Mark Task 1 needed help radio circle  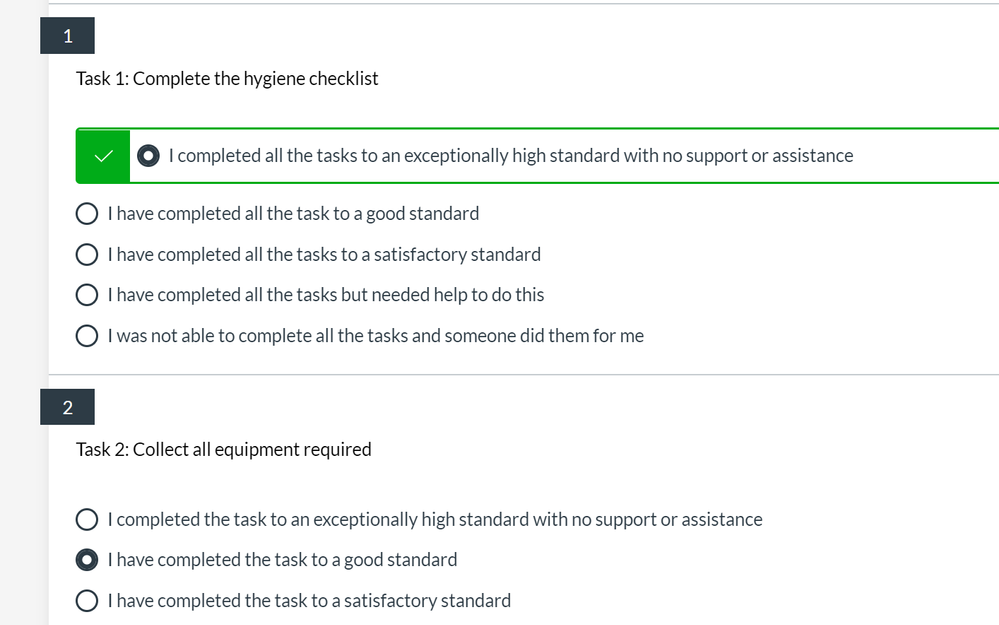87,295
